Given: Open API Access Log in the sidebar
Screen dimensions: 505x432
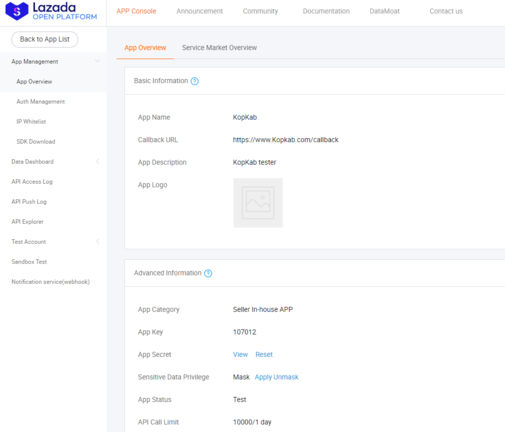Looking at the screenshot, I should pos(32,182).
